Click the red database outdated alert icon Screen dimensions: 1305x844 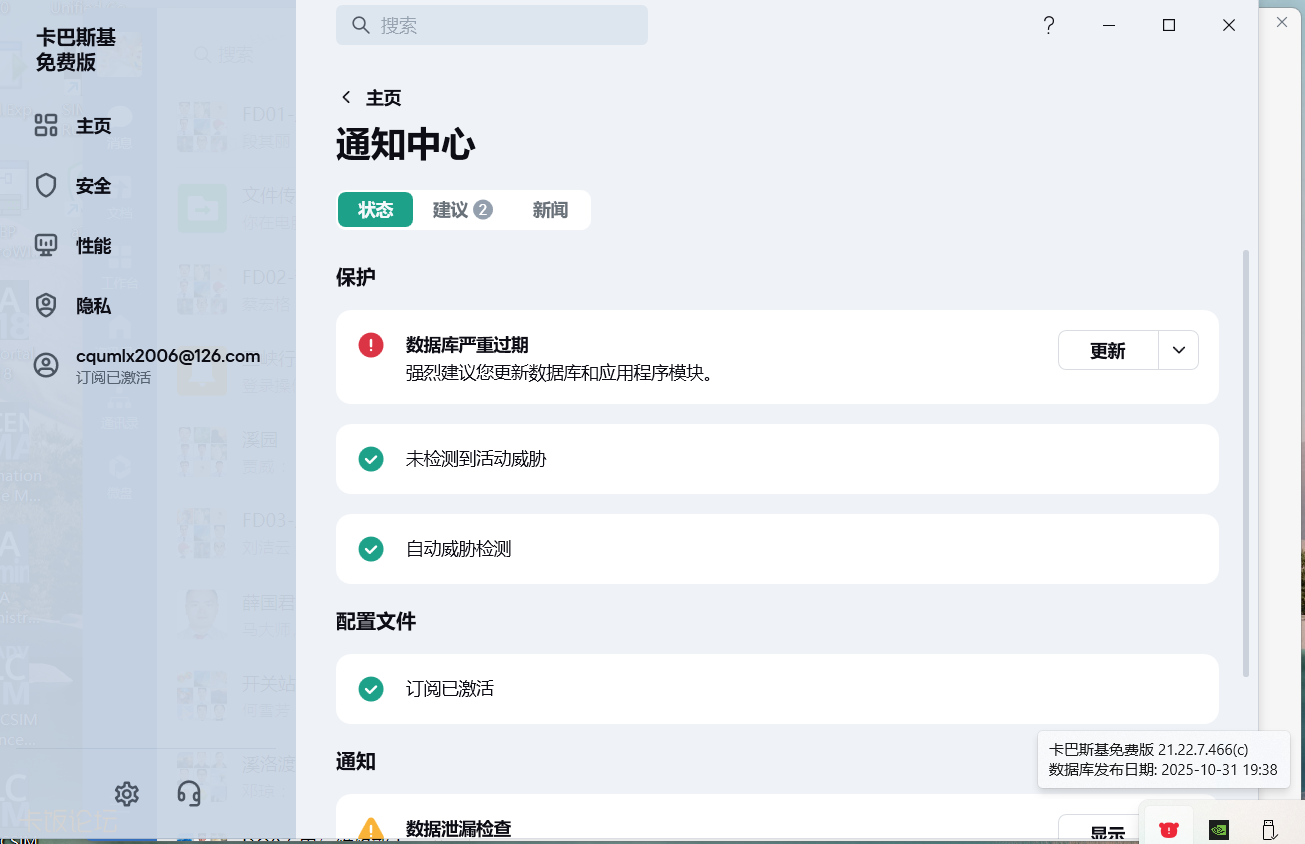coord(371,345)
